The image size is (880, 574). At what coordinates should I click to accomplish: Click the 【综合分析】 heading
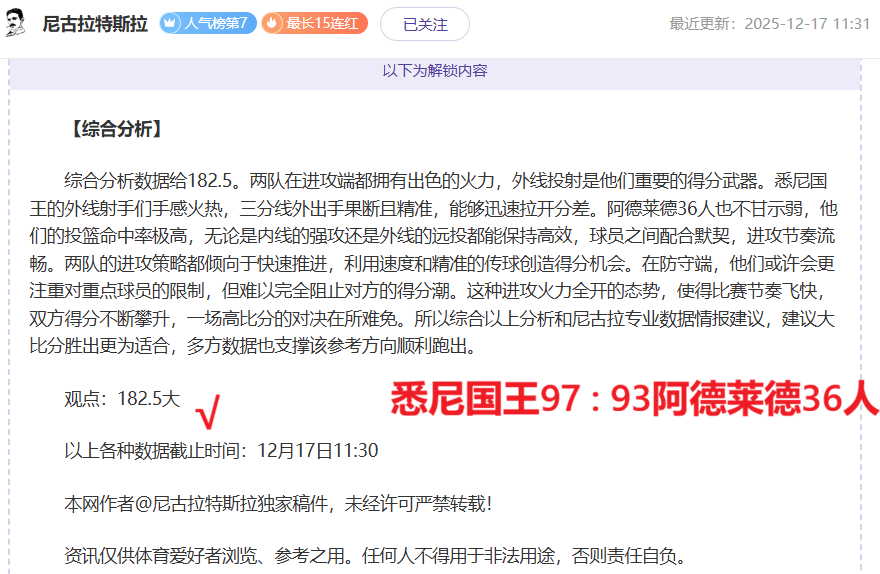(113, 129)
